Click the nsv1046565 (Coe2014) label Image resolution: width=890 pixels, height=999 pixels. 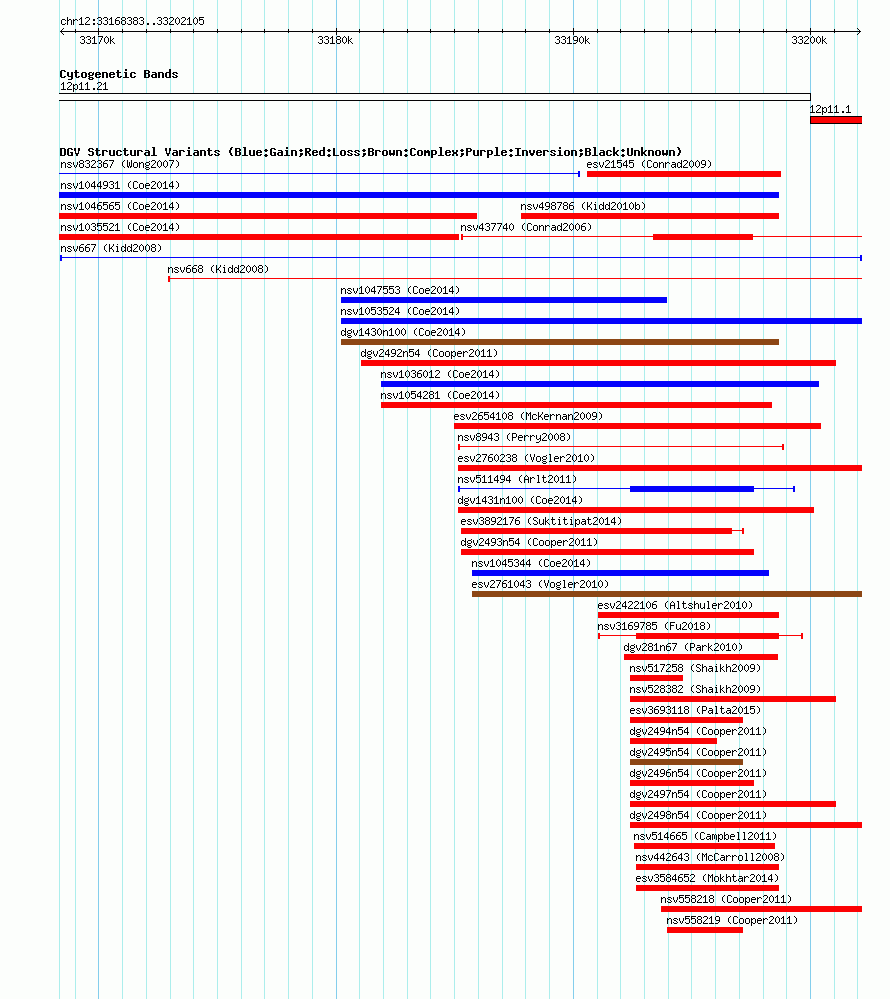(x=120, y=206)
